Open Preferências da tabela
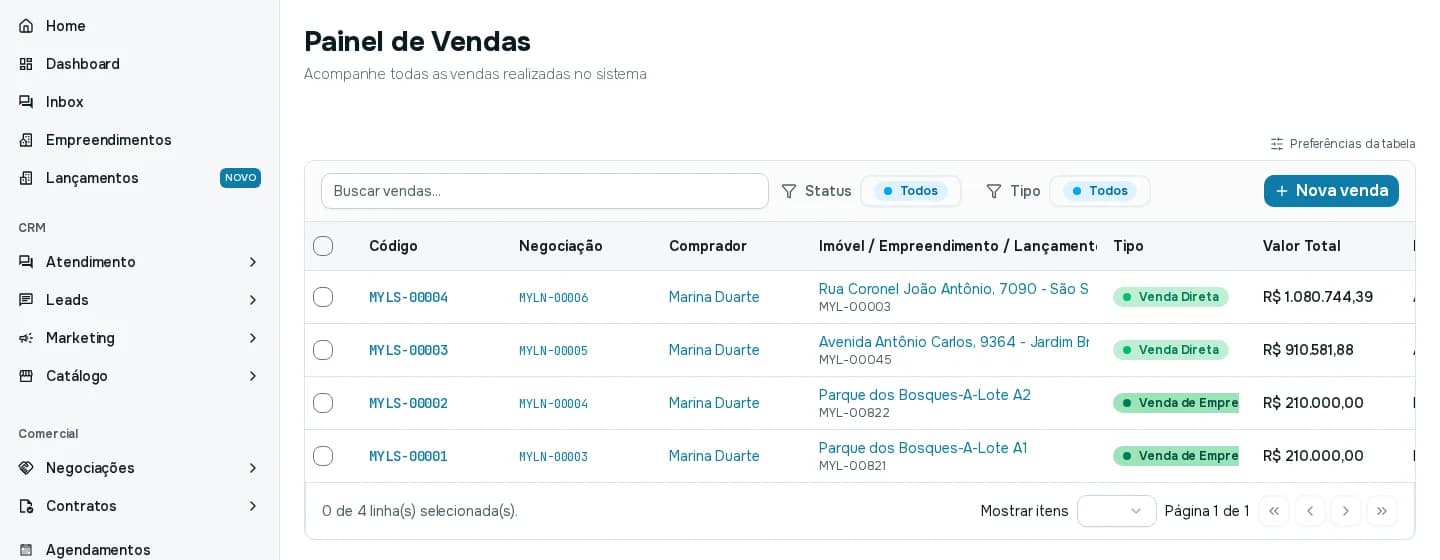1440x560 pixels. [1343, 144]
